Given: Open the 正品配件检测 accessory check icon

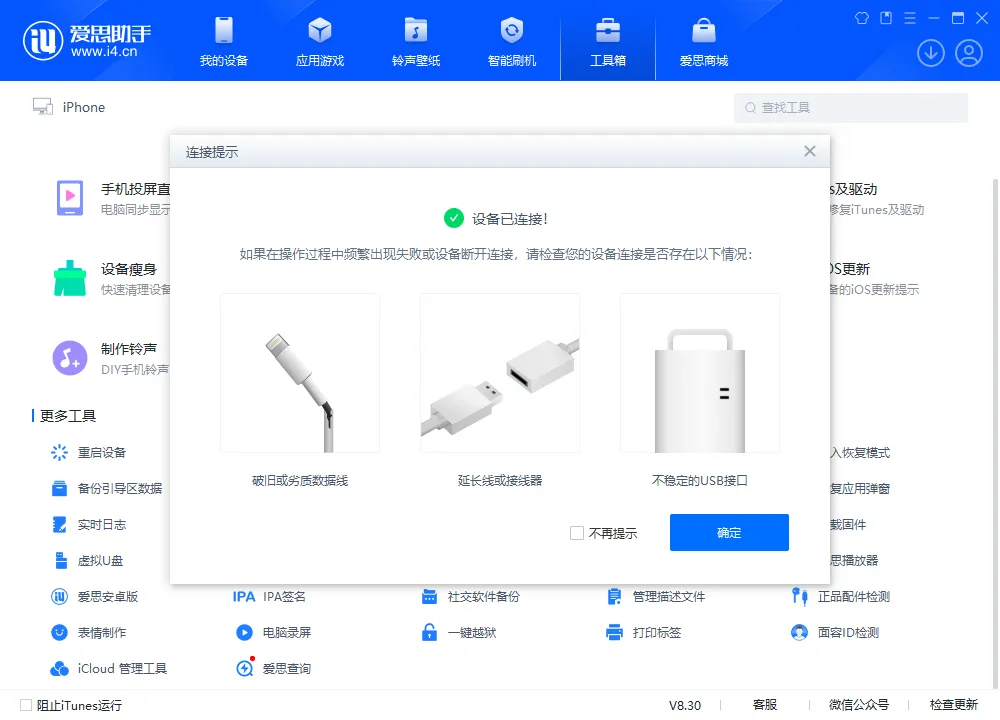Looking at the screenshot, I should click(x=799, y=597).
